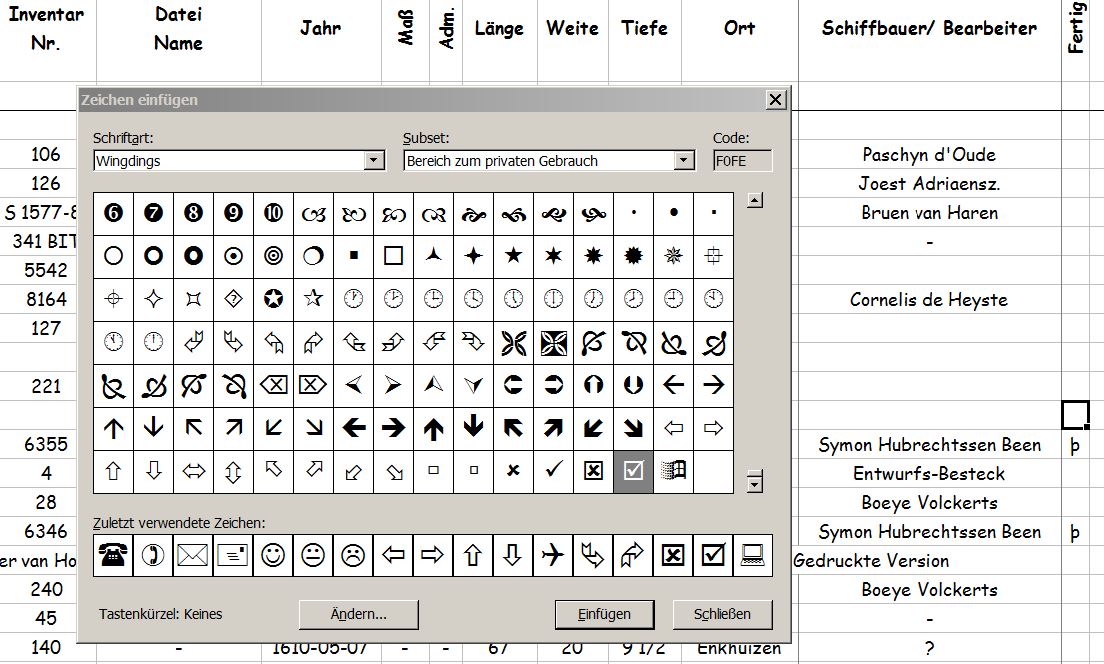Image resolution: width=1104 pixels, height=664 pixels.
Task: Choose the Windows logo symbol in grid
Action: click(673, 470)
